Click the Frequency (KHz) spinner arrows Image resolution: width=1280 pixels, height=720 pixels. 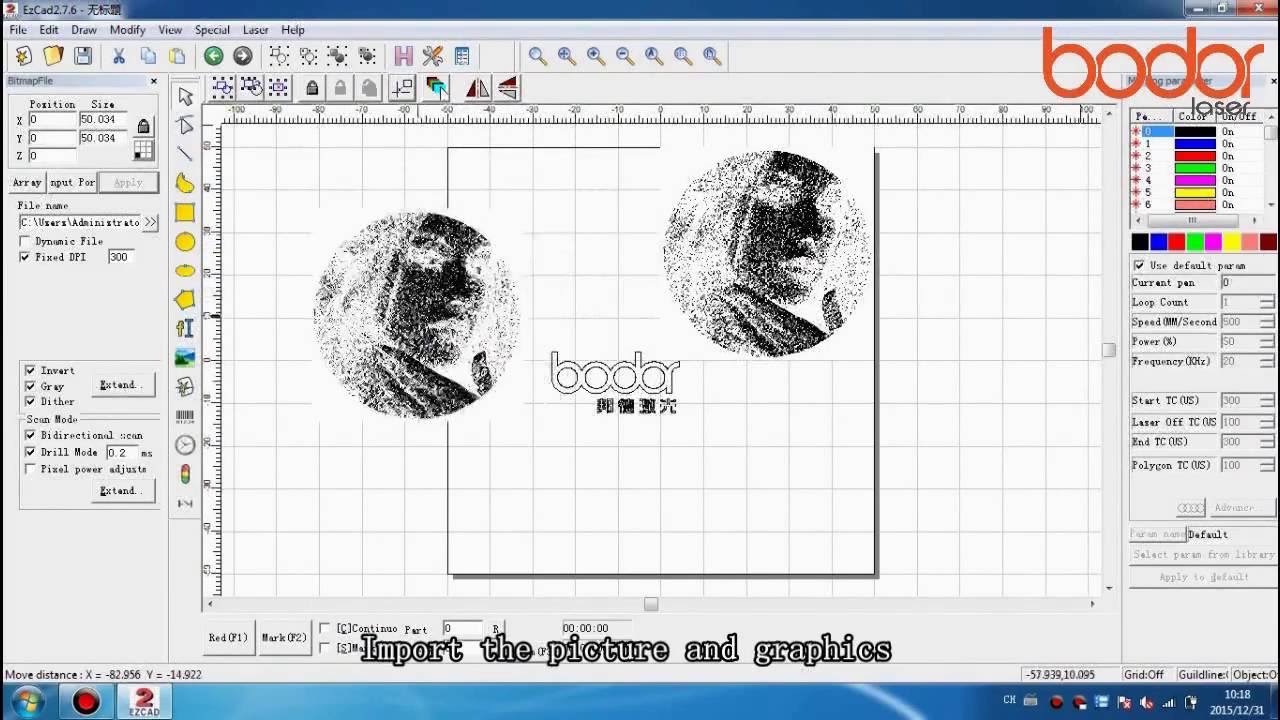1266,362
